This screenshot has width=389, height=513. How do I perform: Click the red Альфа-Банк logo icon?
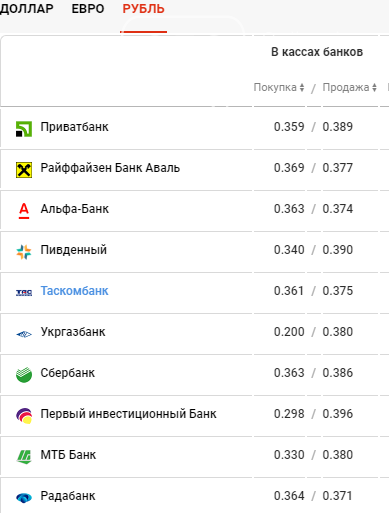point(24,211)
